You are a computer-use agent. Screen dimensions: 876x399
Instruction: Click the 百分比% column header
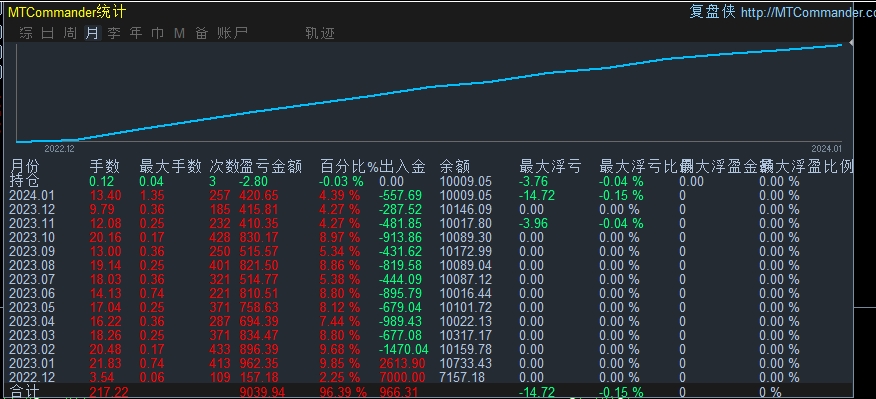pos(349,166)
